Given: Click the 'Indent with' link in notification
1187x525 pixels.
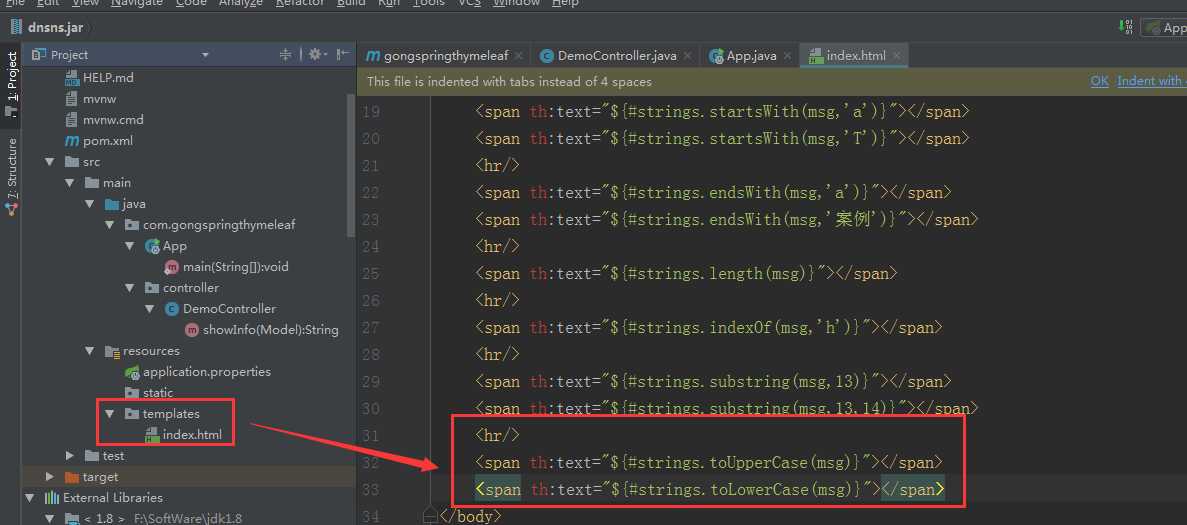Looking at the screenshot, I should (1151, 81).
